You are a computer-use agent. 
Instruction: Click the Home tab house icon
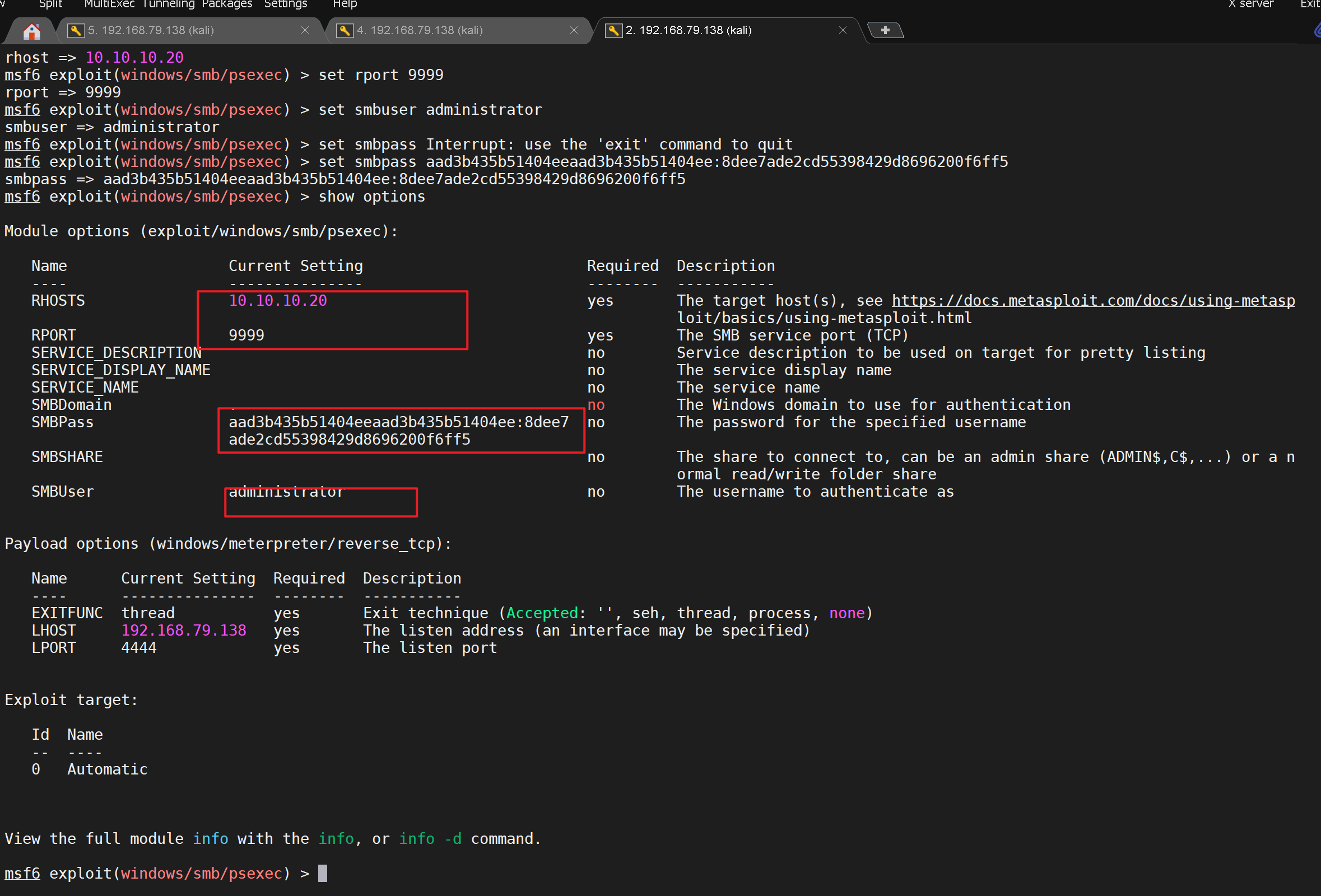31,31
